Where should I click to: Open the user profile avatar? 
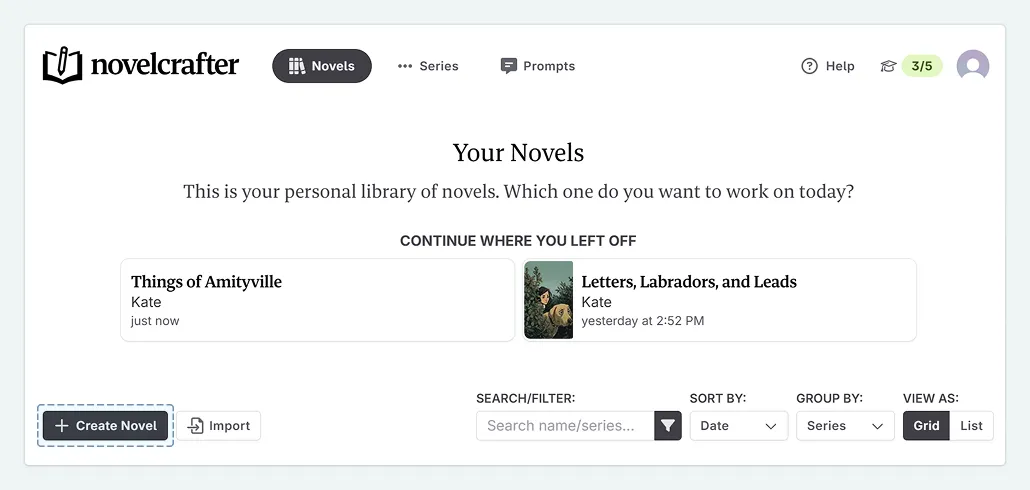(x=973, y=66)
